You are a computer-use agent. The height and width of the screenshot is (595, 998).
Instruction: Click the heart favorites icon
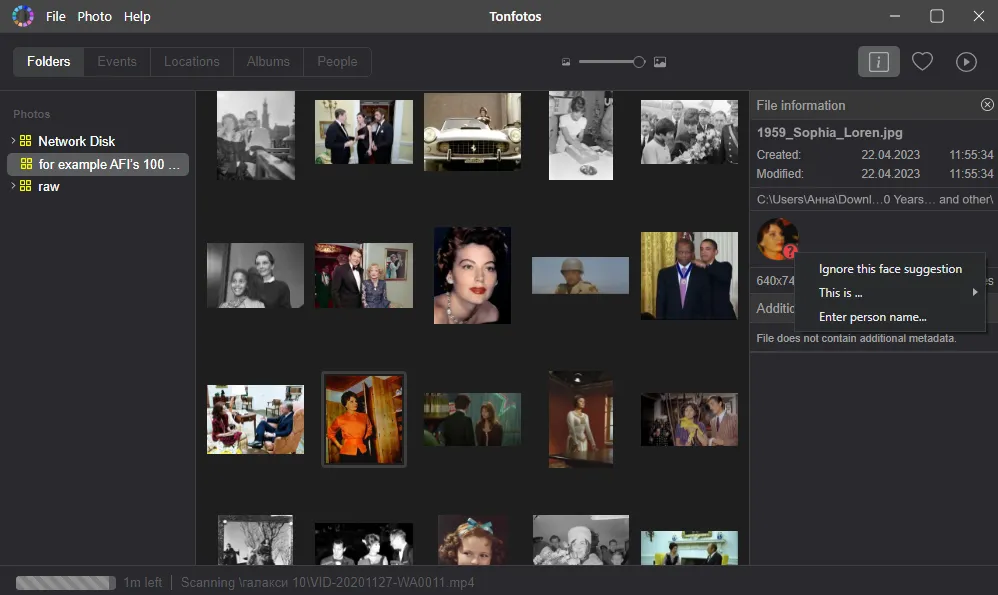point(922,62)
